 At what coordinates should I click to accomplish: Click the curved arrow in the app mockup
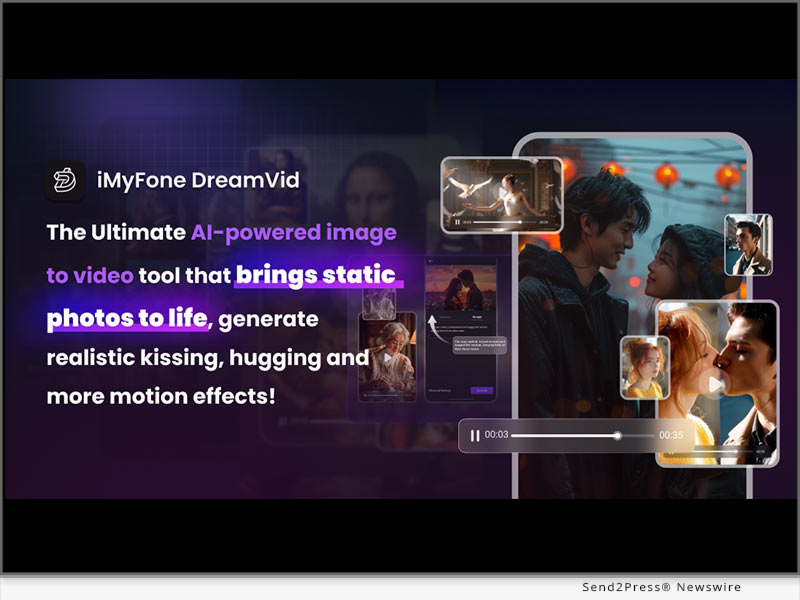click(x=434, y=326)
